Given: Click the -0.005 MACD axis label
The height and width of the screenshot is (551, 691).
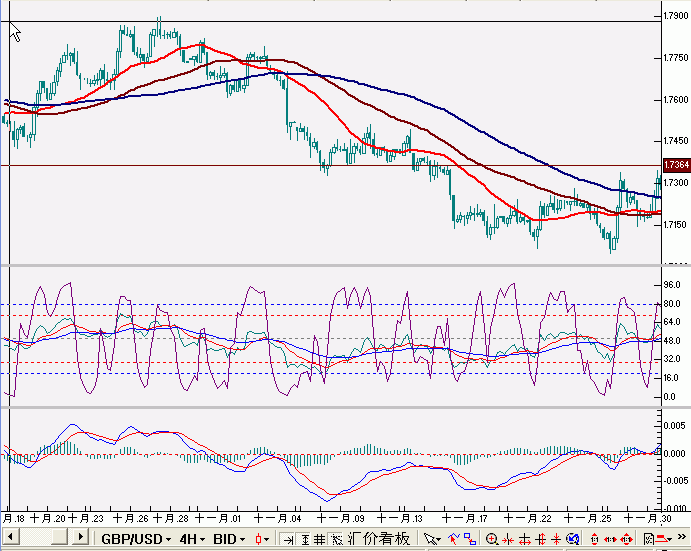Looking at the screenshot, I should click(674, 480).
